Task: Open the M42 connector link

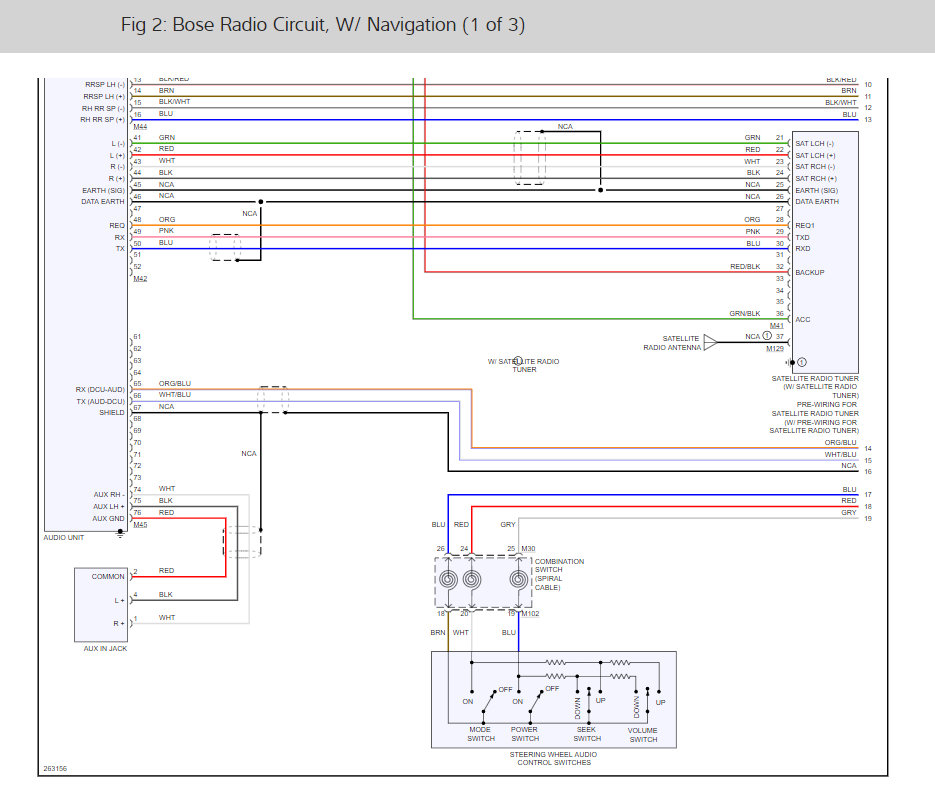Action: [140, 278]
